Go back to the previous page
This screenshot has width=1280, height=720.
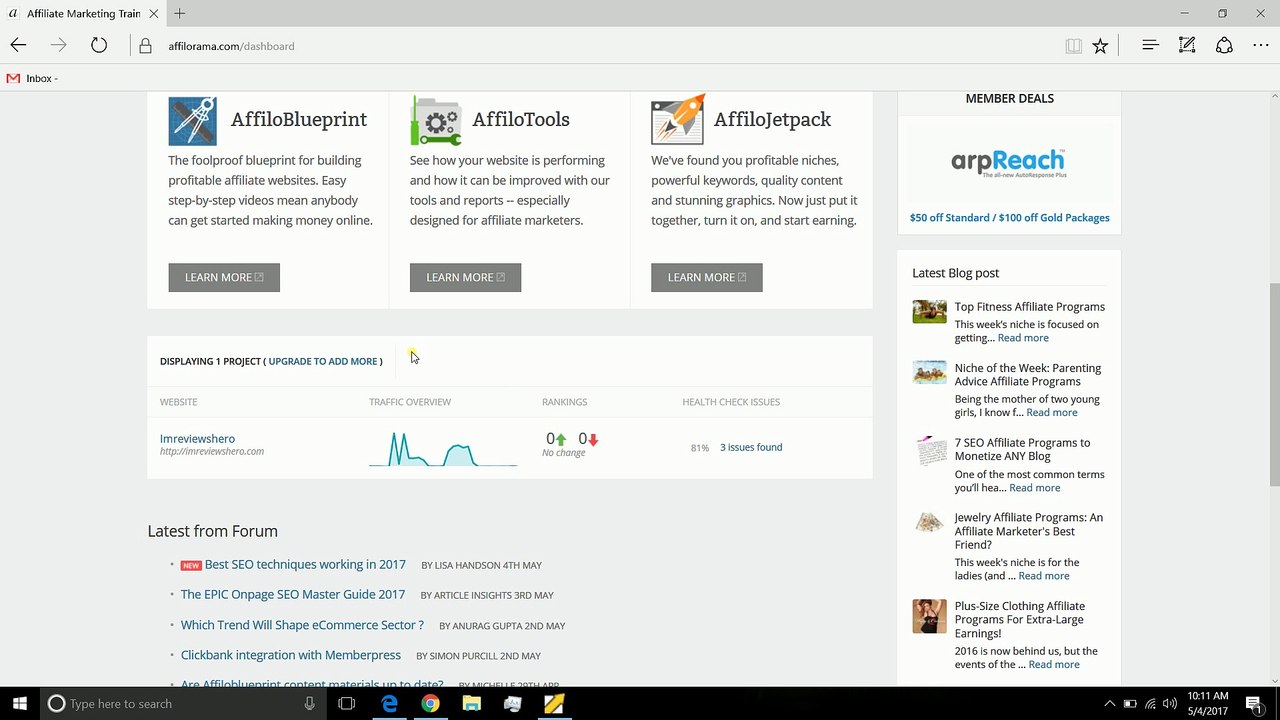pyautogui.click(x=18, y=45)
